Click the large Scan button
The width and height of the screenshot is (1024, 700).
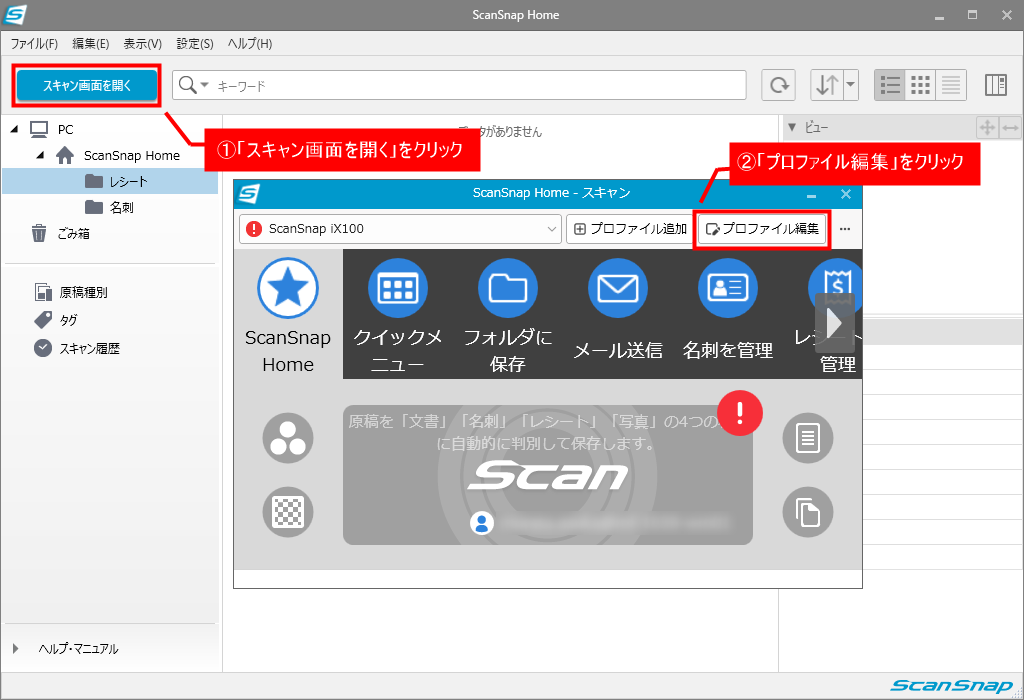(x=547, y=475)
